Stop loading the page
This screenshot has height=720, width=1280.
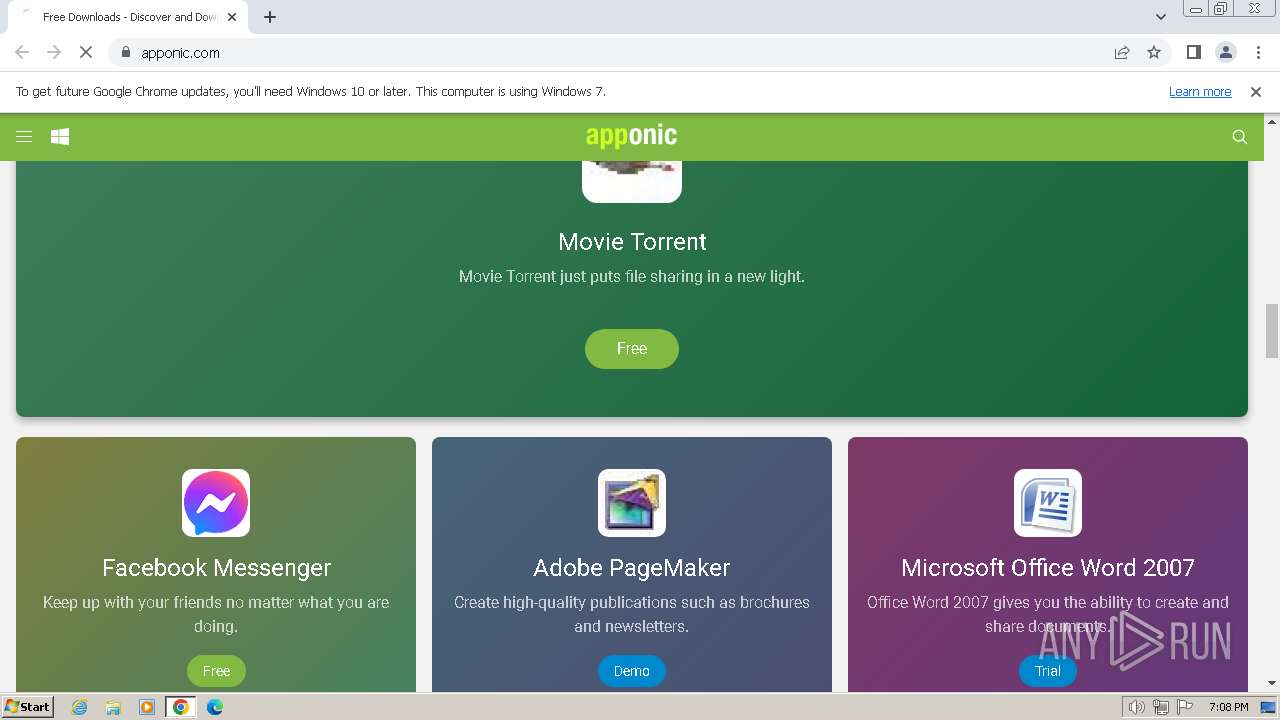click(x=86, y=53)
